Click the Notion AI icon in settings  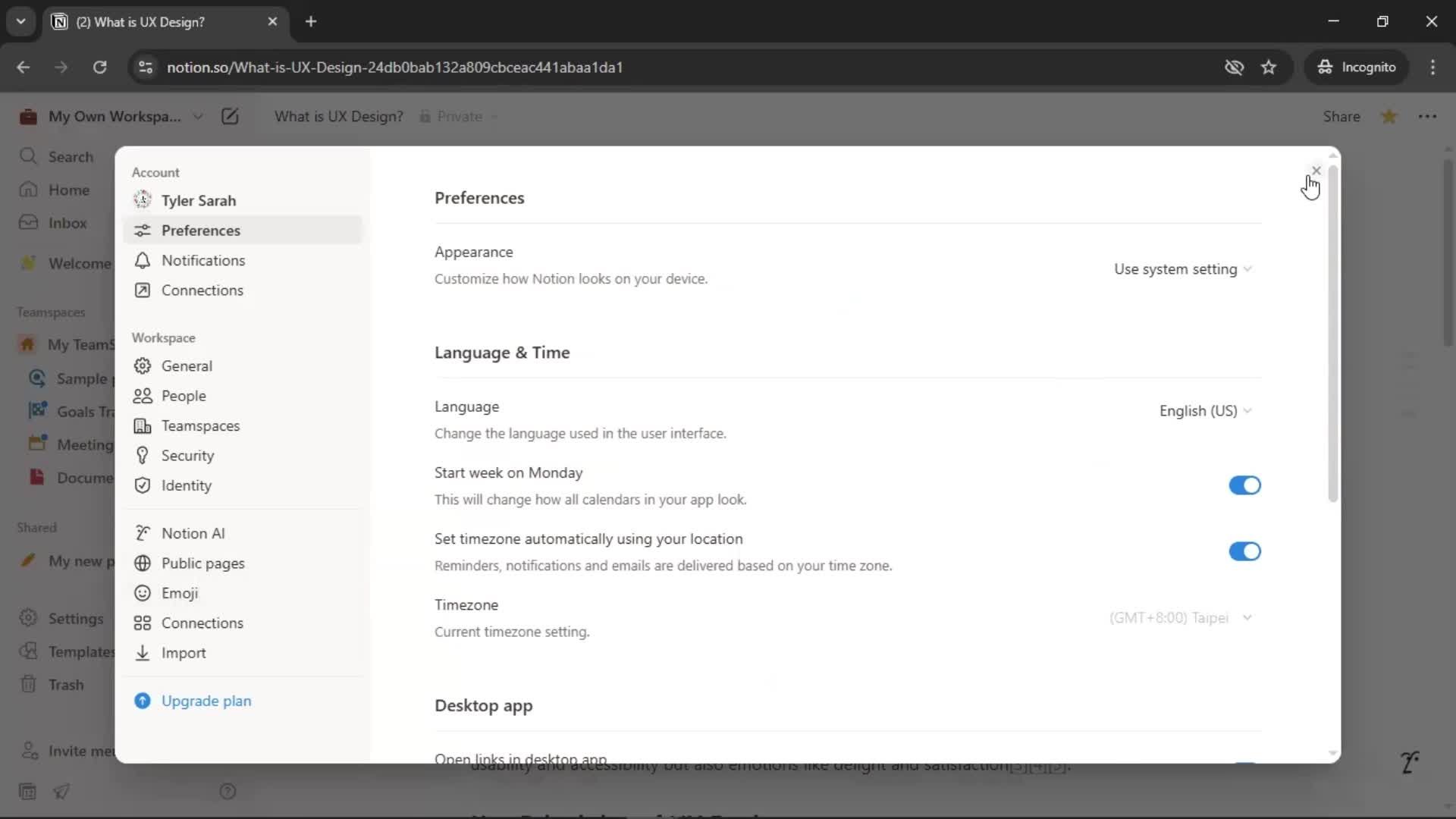[x=142, y=533]
